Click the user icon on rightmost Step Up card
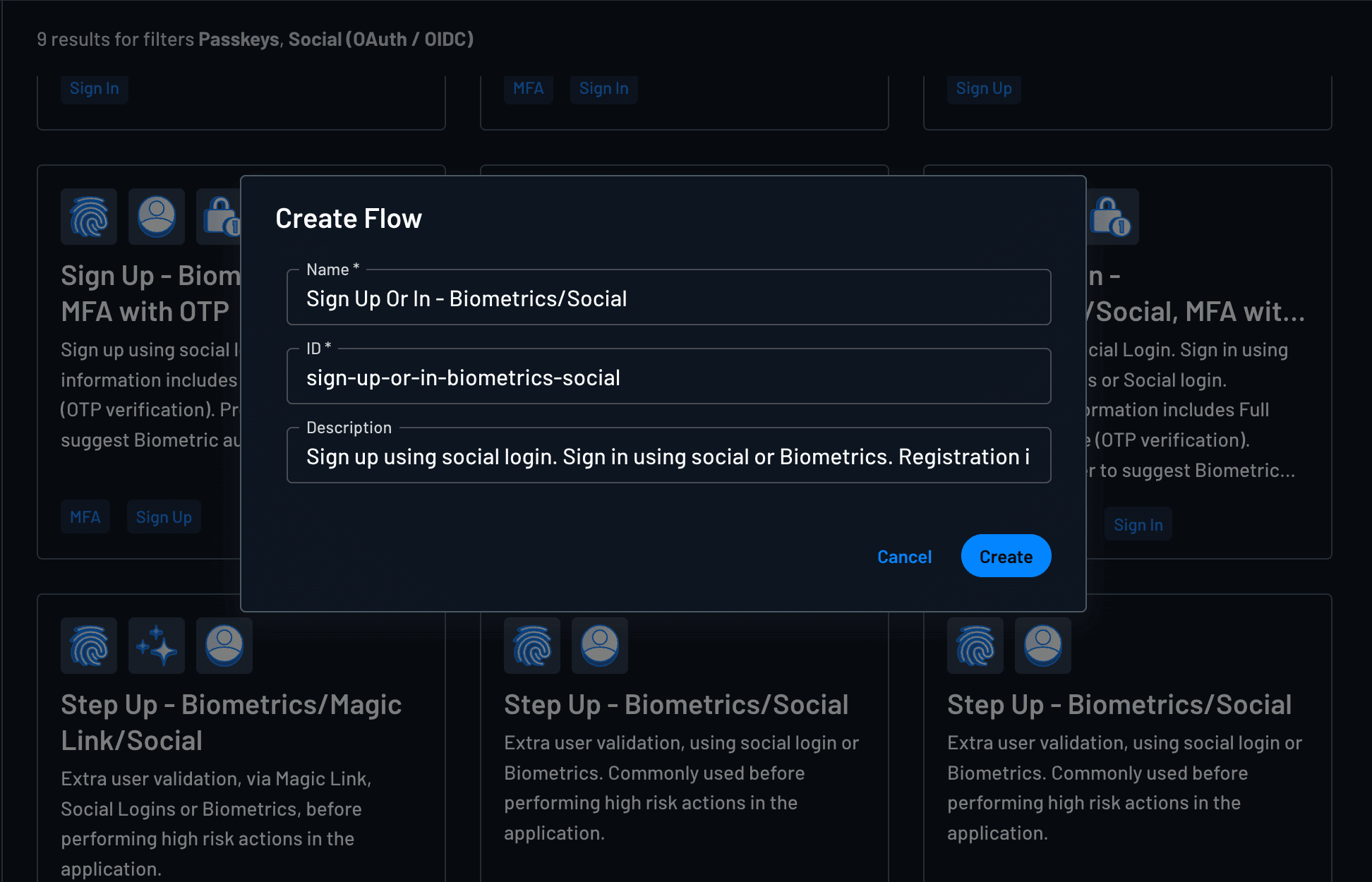 point(1042,645)
